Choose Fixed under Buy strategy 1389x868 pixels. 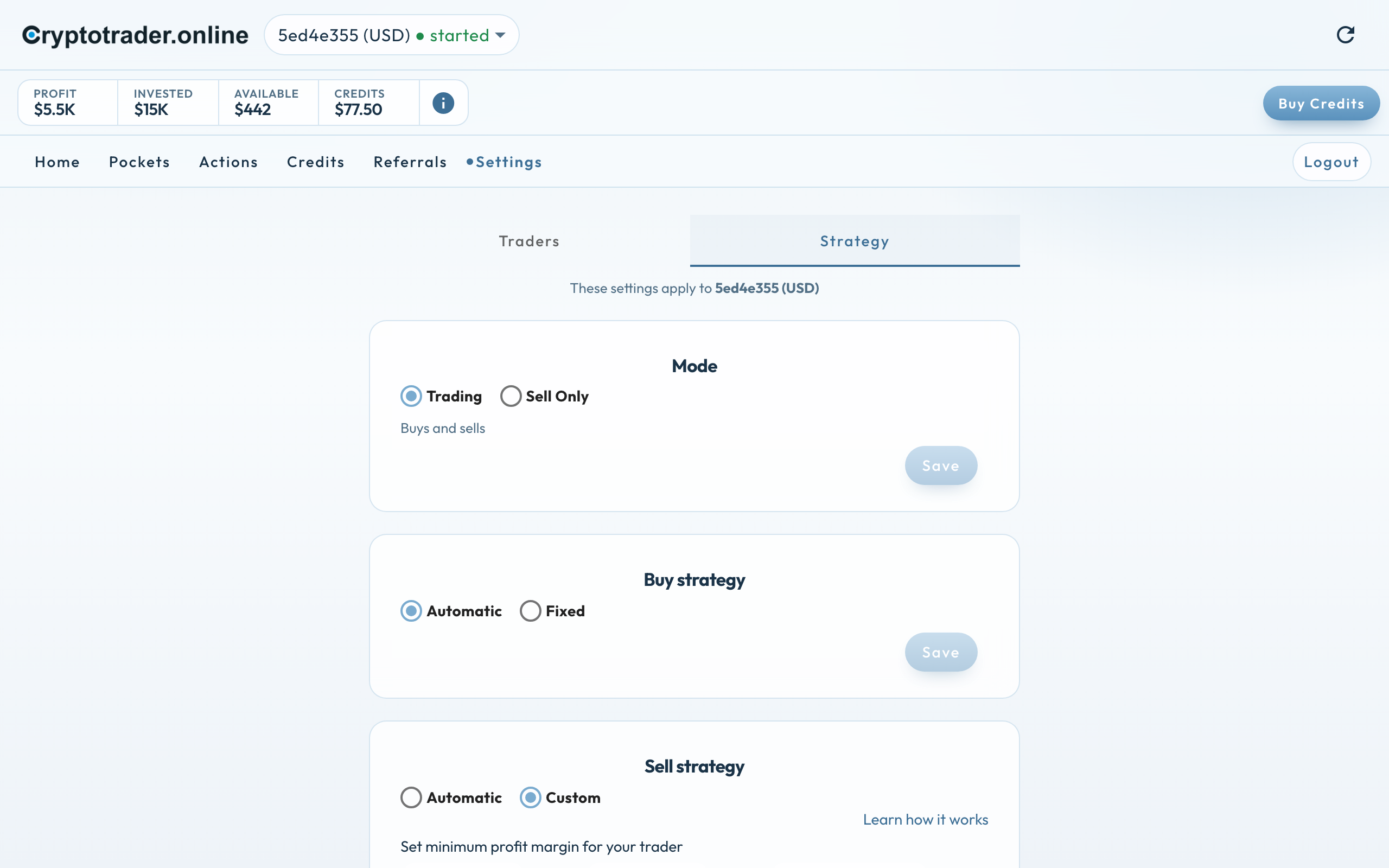(x=530, y=611)
